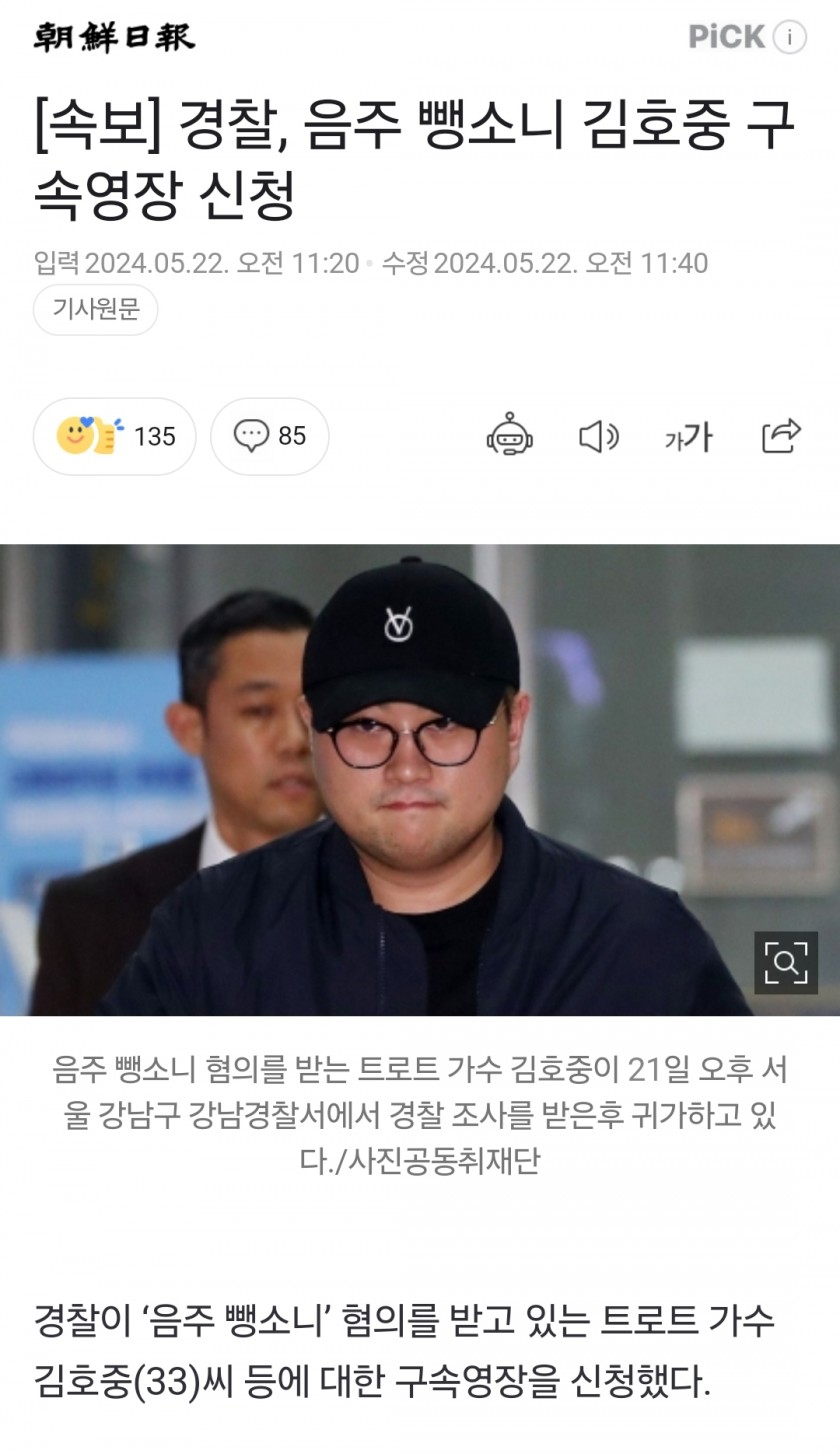Change text size with 가가 icon
The image size is (840, 1454).
point(688,437)
